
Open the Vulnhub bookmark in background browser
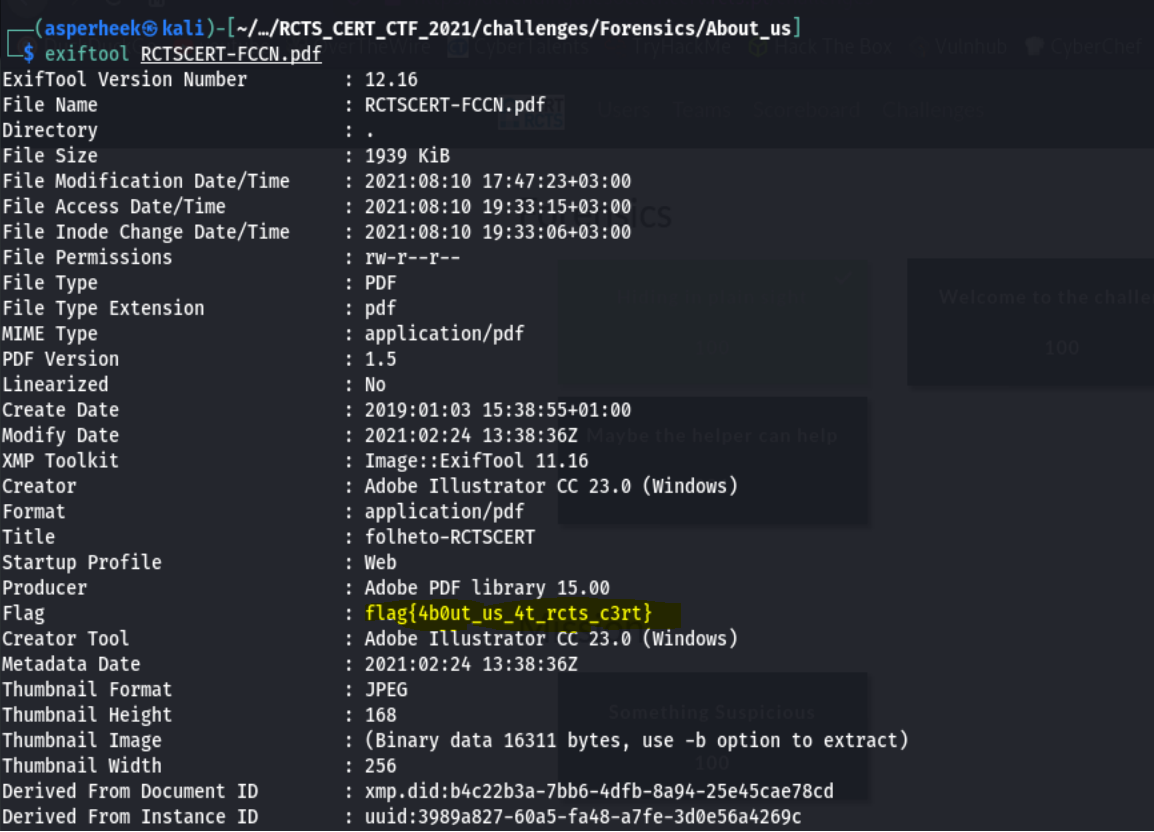[960, 46]
